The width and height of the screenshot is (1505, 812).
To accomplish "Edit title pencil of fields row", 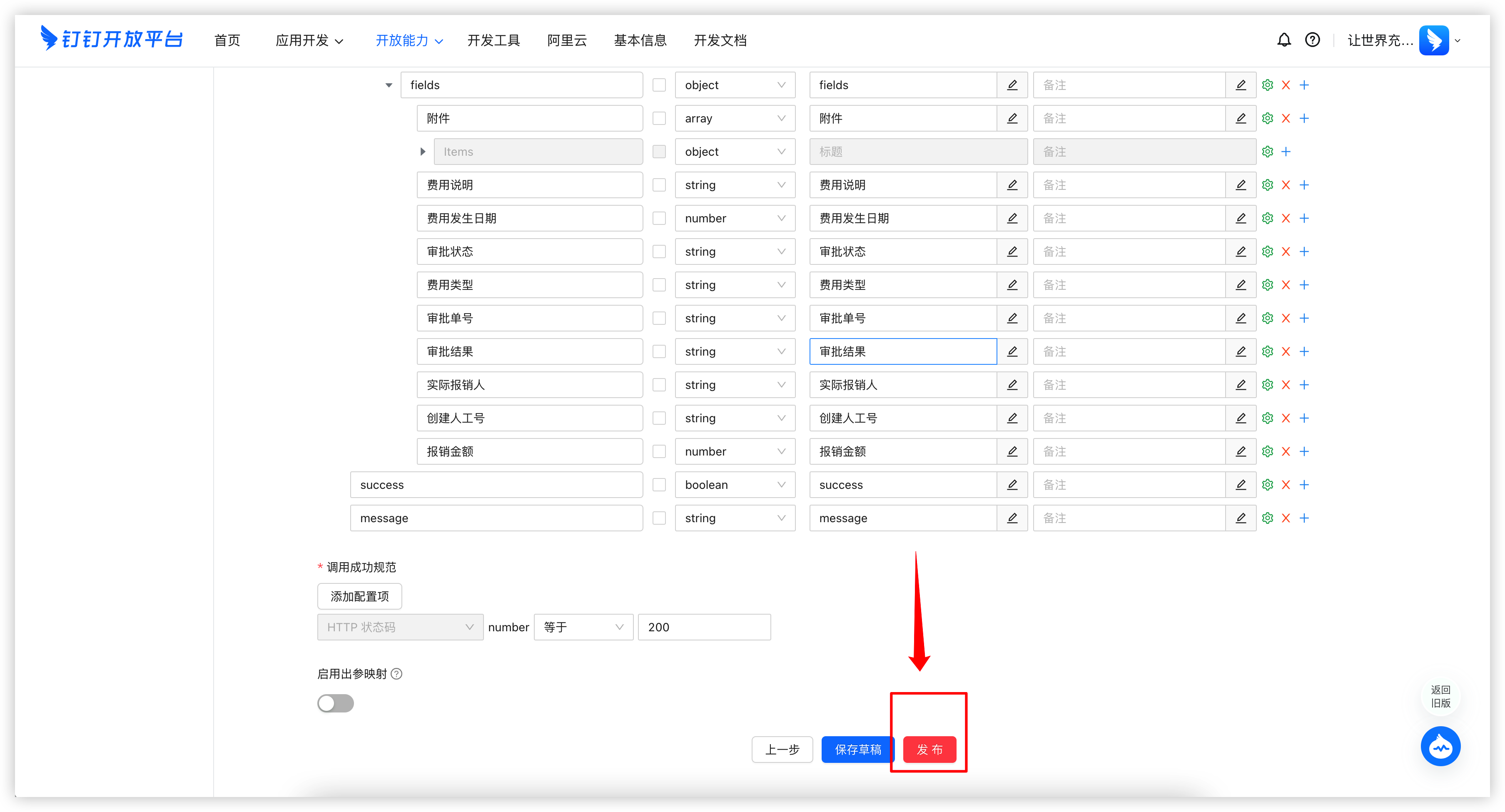I will click(x=1012, y=85).
